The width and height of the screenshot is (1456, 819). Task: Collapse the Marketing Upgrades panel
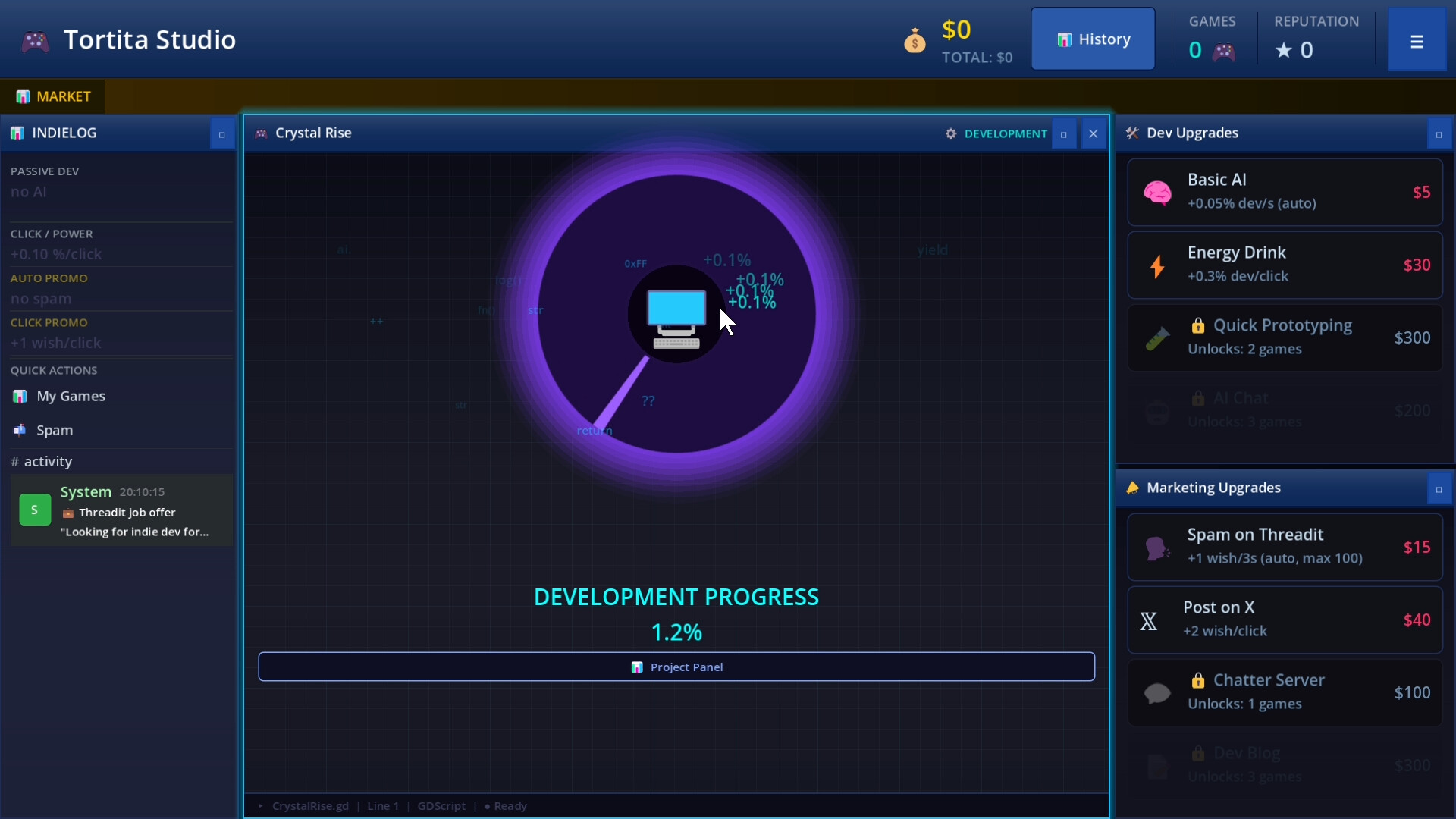coord(1439,489)
